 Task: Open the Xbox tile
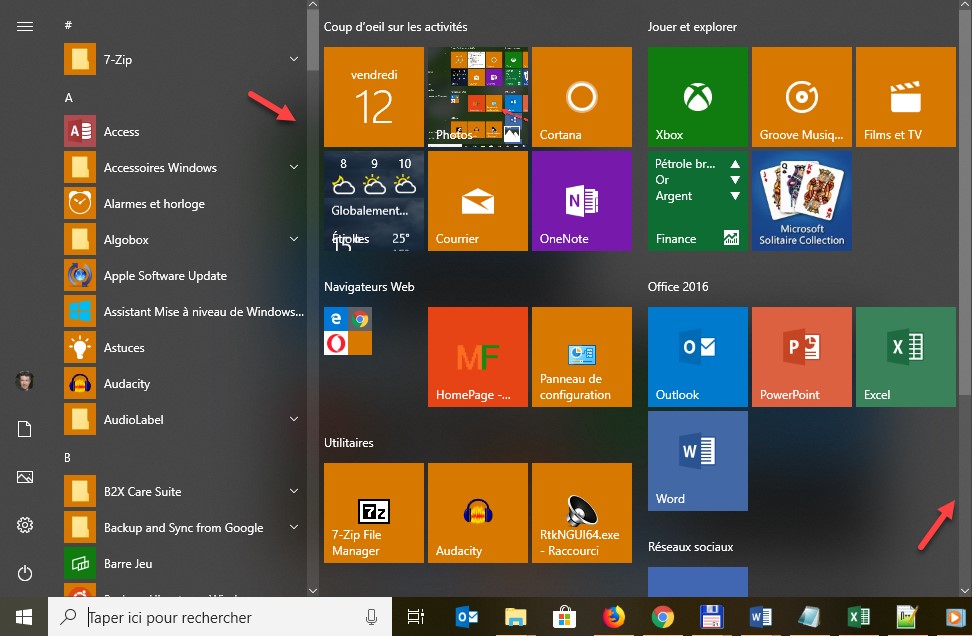tap(697, 97)
